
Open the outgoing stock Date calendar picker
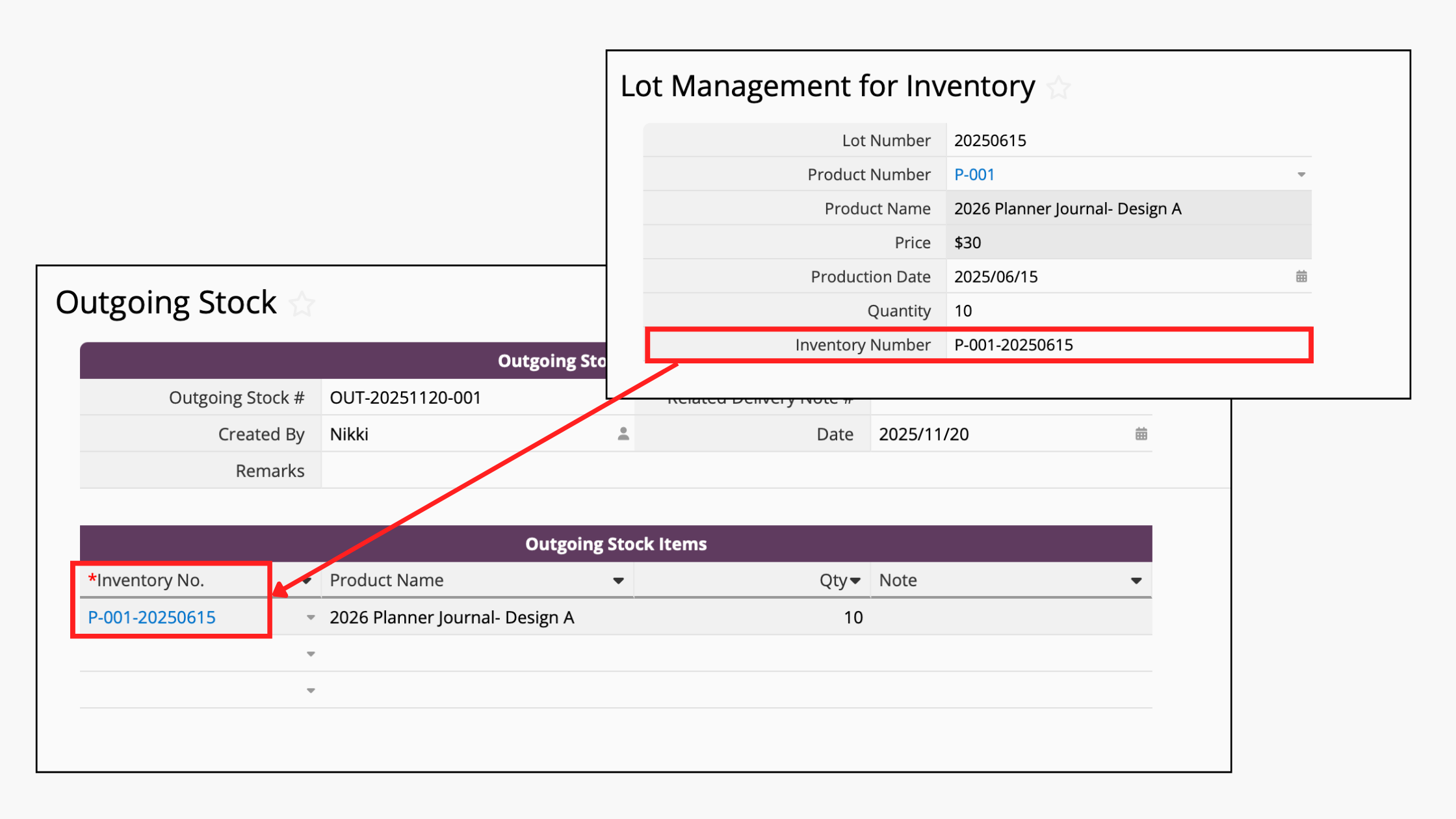coord(1141,434)
